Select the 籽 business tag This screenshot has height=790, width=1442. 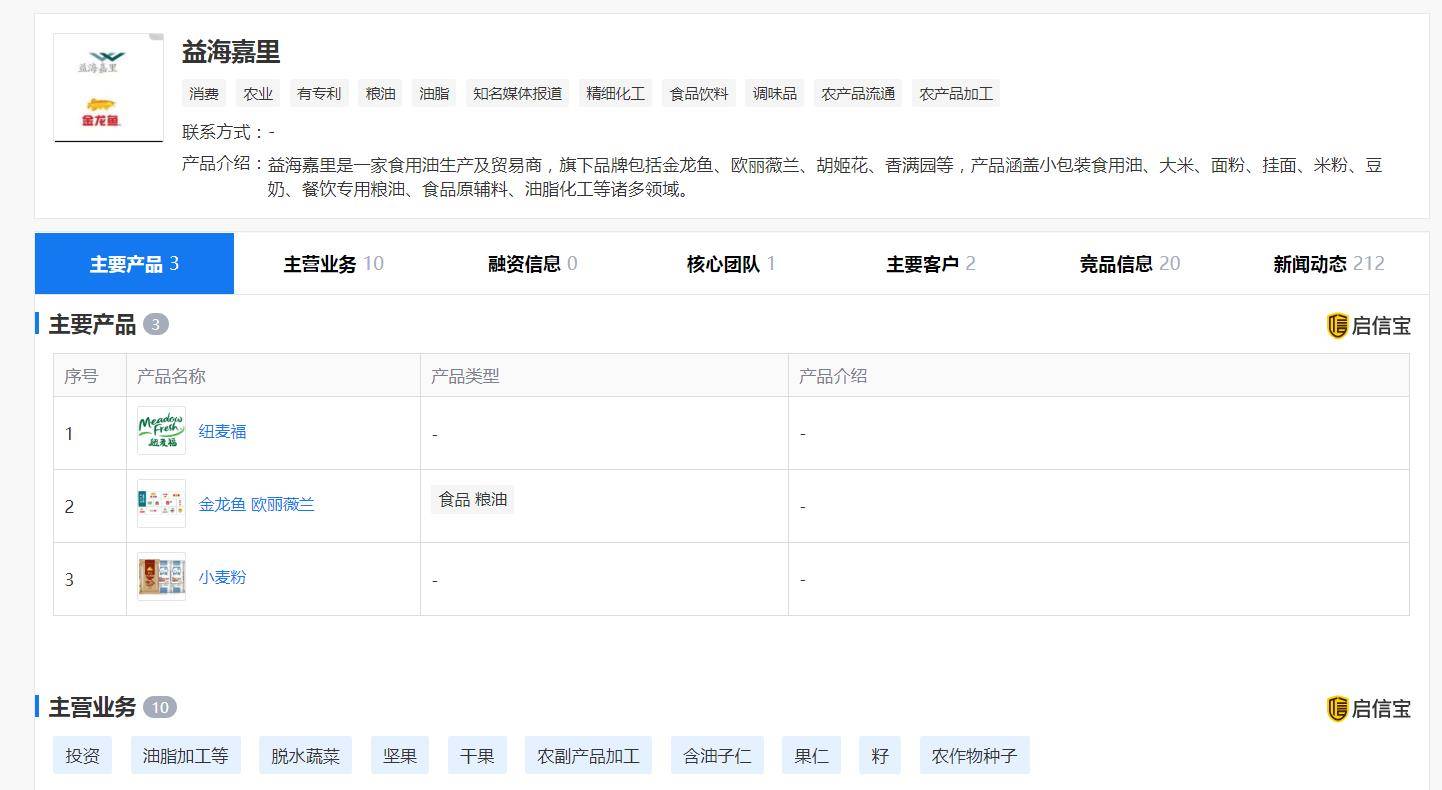pyautogui.click(x=880, y=756)
